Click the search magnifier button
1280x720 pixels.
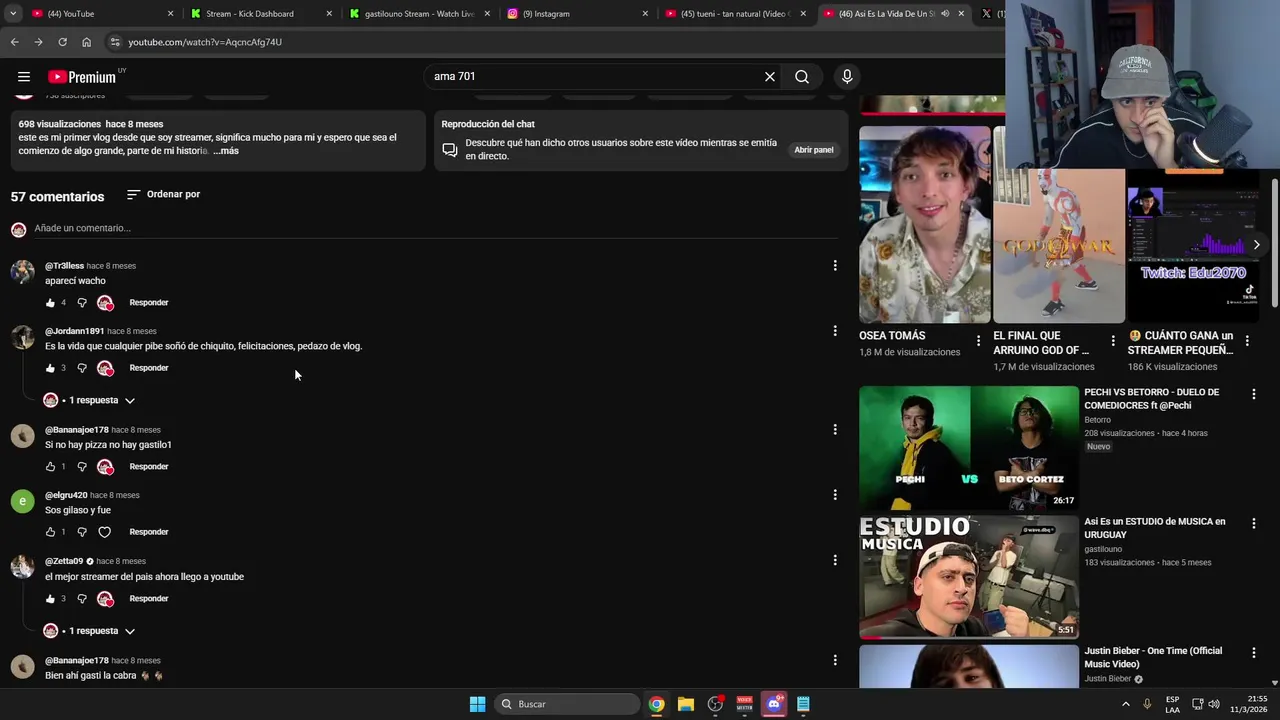click(802, 77)
